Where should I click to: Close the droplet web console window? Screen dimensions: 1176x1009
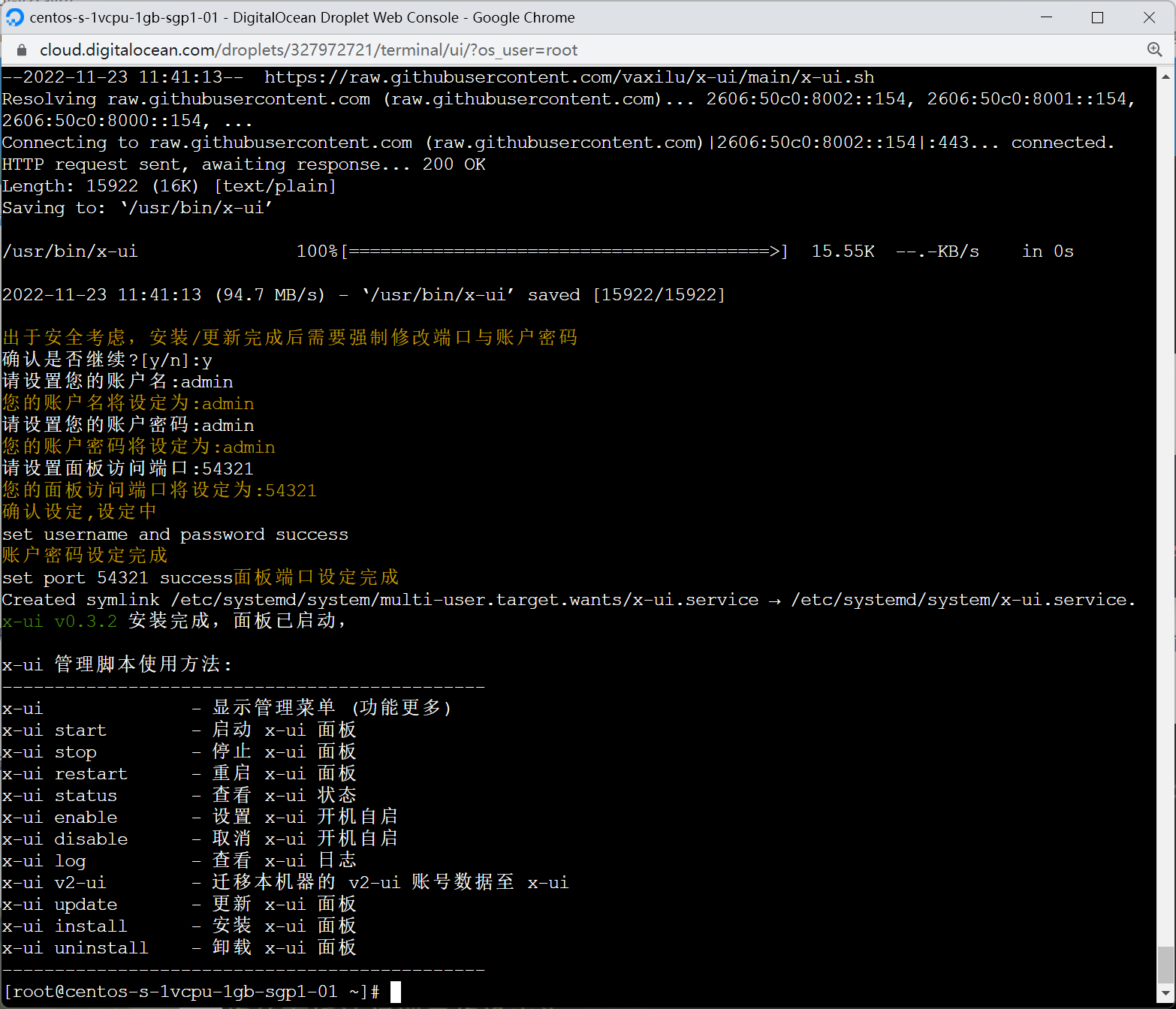pyautogui.click(x=1148, y=17)
